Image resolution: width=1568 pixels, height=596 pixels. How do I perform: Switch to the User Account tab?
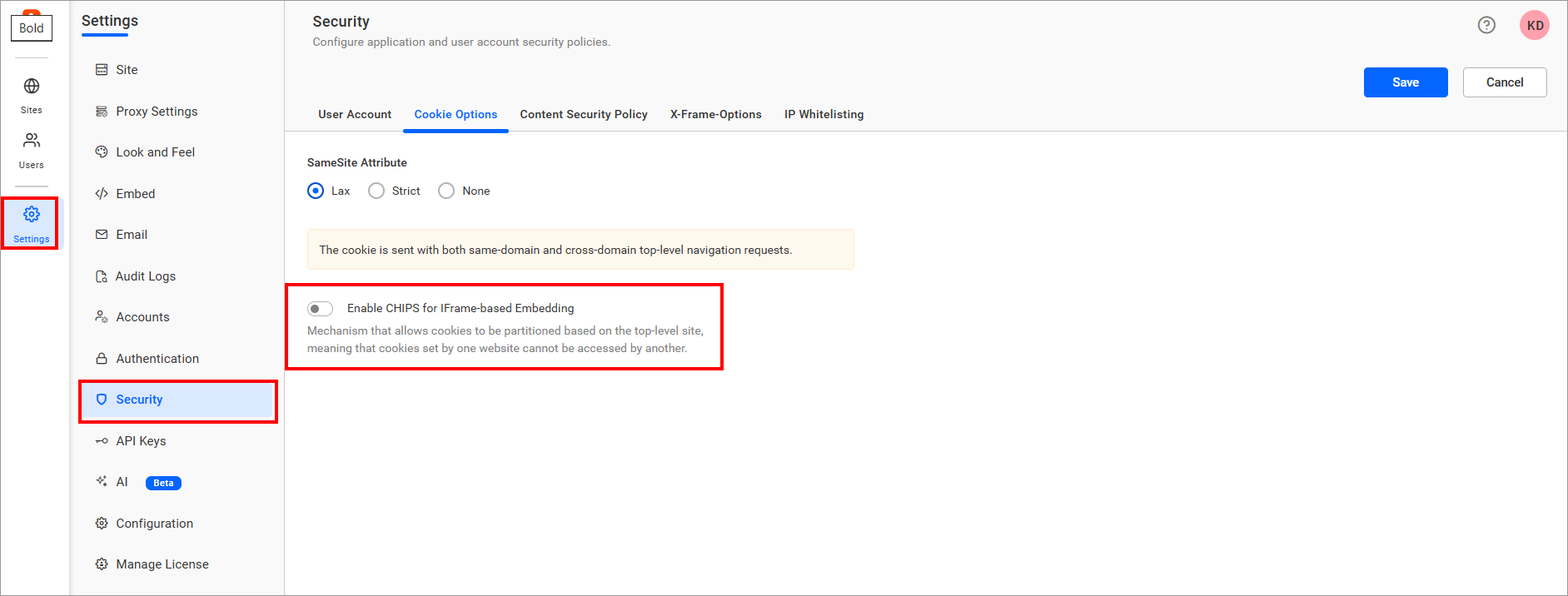(x=355, y=115)
